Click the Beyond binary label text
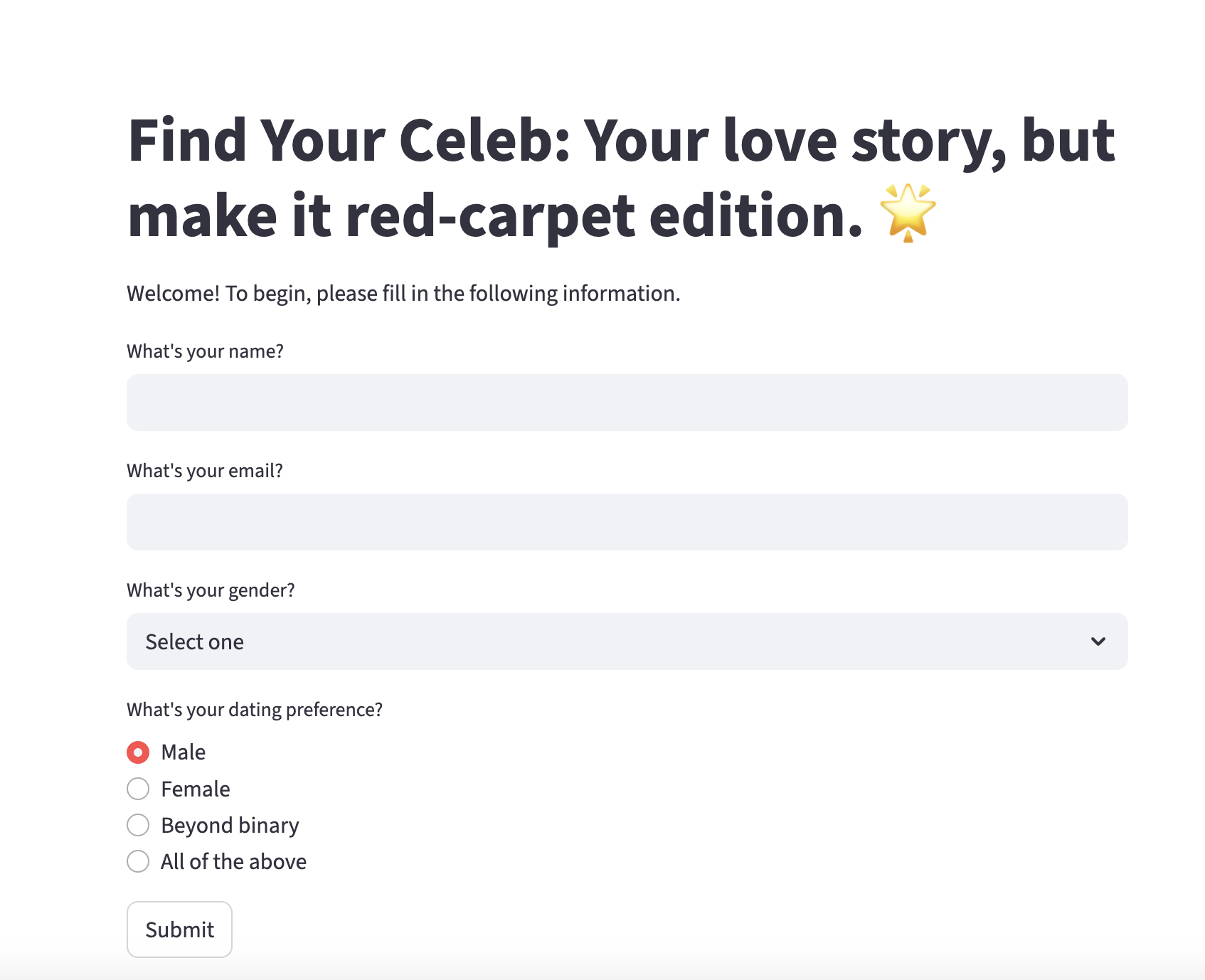Viewport: 1205px width, 980px height. (230, 826)
